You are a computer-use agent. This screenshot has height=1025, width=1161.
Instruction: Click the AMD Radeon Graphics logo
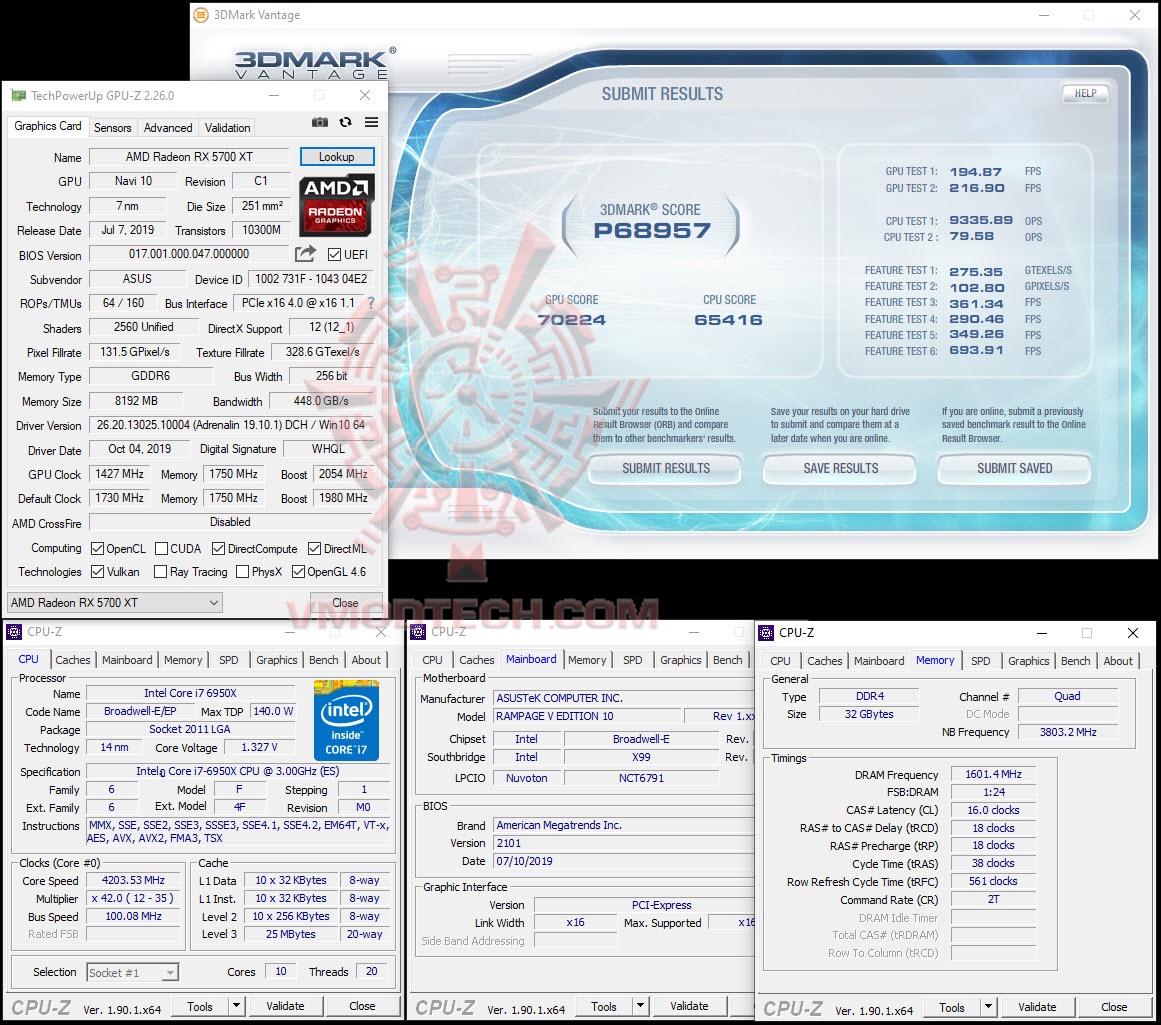point(336,205)
